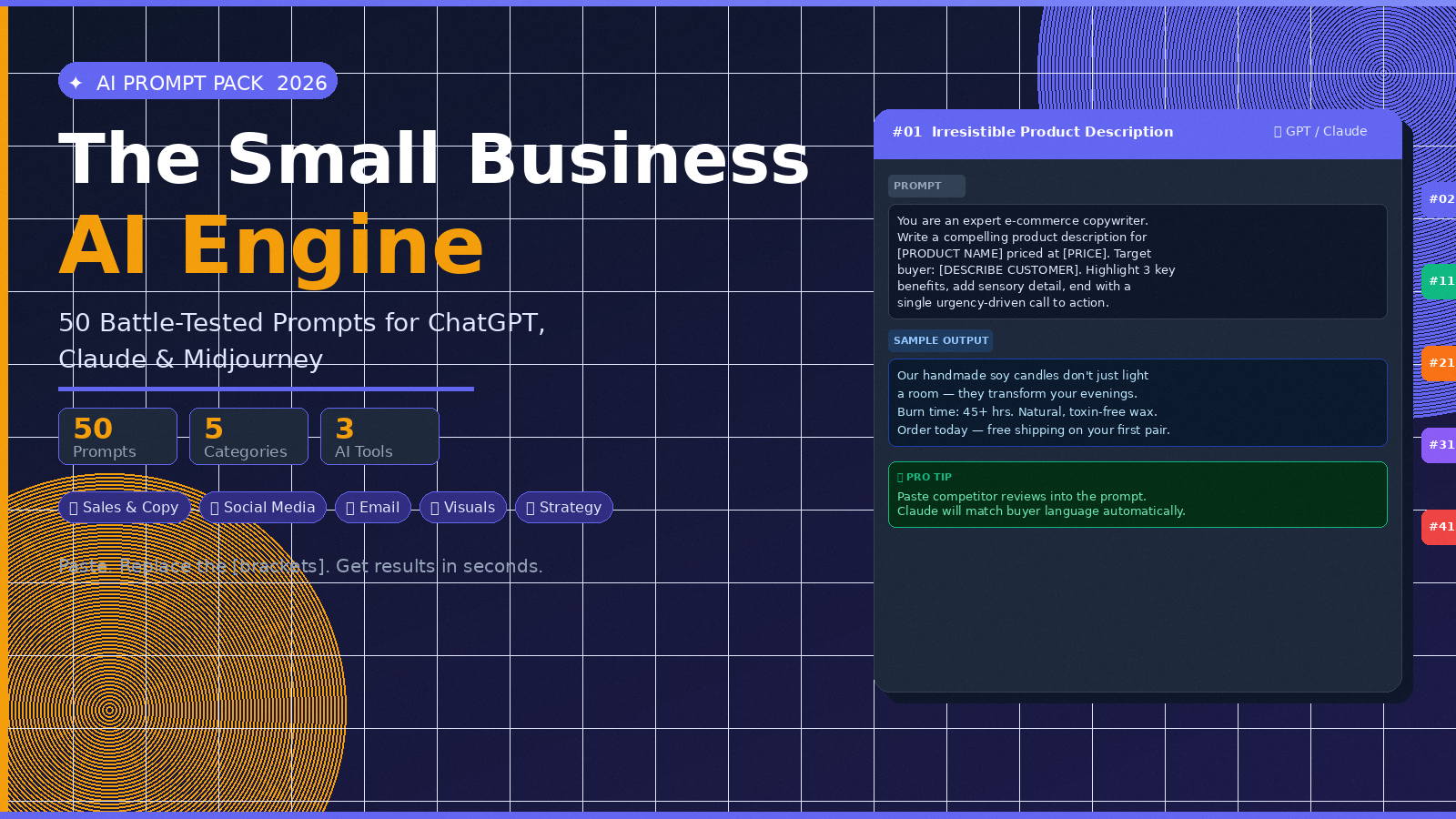Click the 'PRO TIP' label
This screenshot has width=1456, height=819.
coord(925,477)
